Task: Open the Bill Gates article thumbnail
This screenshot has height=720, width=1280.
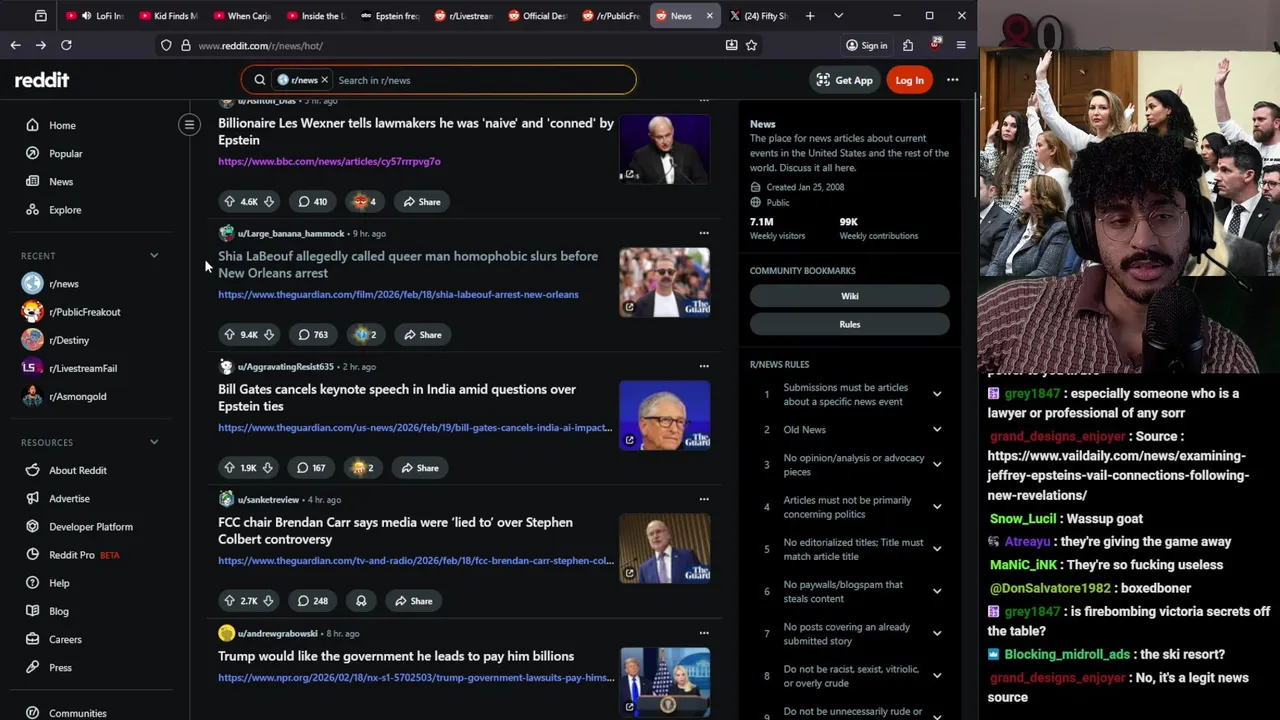Action: pyautogui.click(x=664, y=415)
